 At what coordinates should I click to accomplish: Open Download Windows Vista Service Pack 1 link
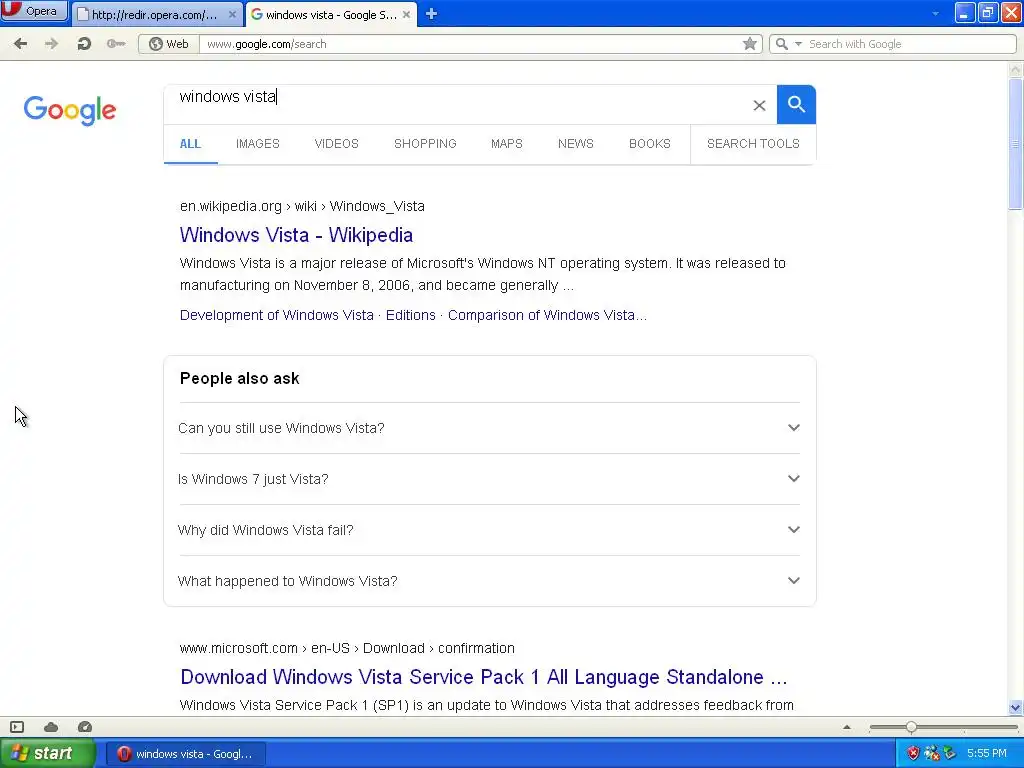(x=484, y=677)
